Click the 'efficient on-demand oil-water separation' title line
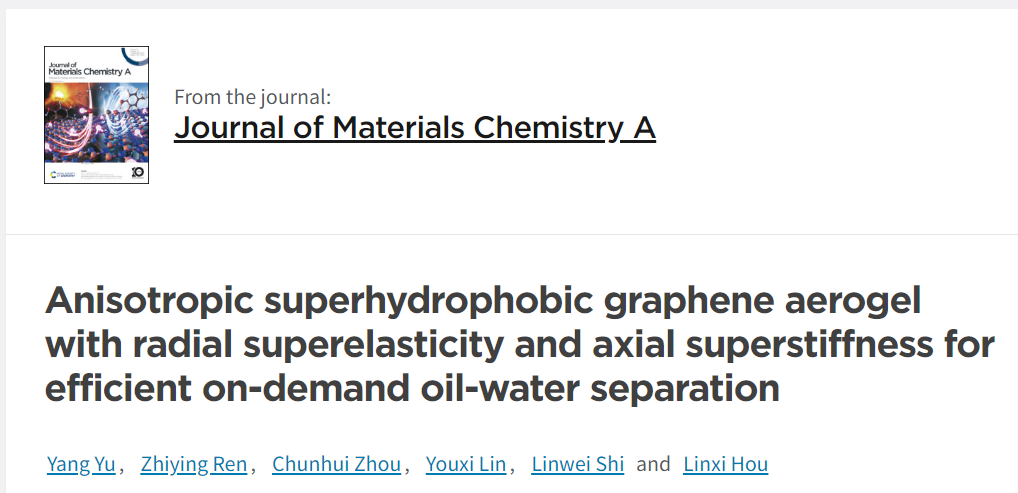The height and width of the screenshot is (493, 1018). tap(412, 388)
